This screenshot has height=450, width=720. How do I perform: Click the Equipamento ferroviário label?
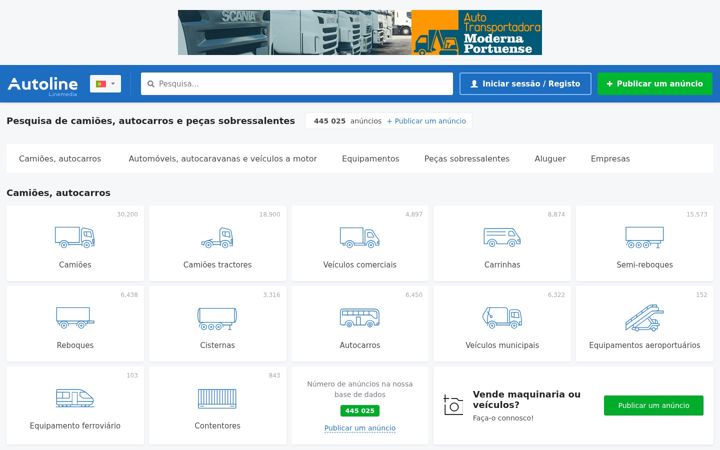(75, 426)
